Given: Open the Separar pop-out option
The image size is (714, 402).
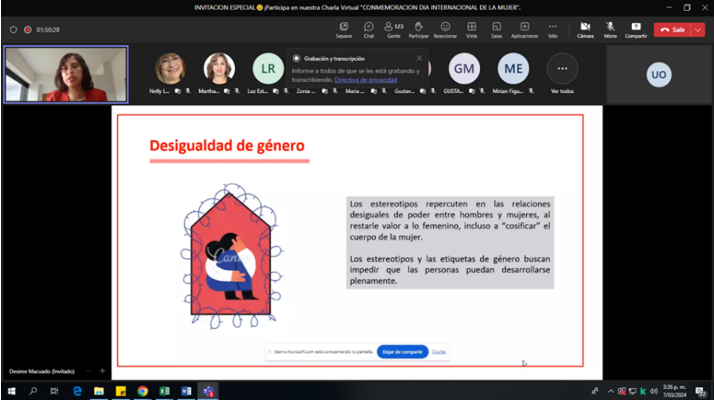Looking at the screenshot, I should 344,30.
